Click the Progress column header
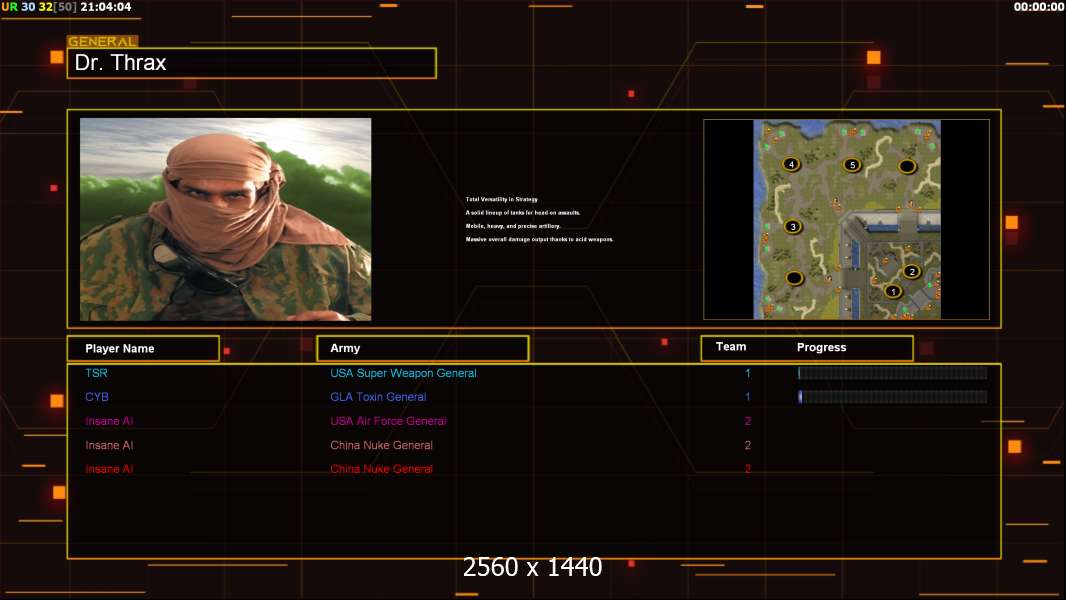The width and height of the screenshot is (1066, 600). point(821,348)
